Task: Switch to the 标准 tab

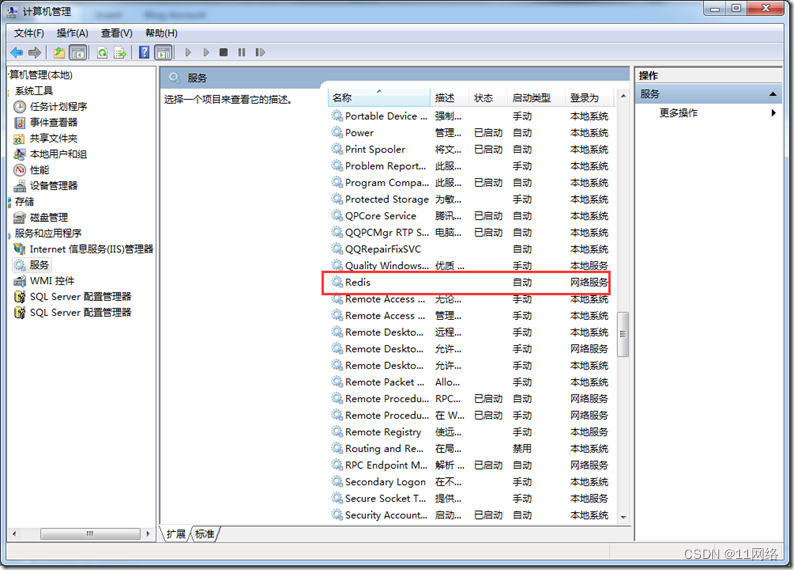Action: 205,534
